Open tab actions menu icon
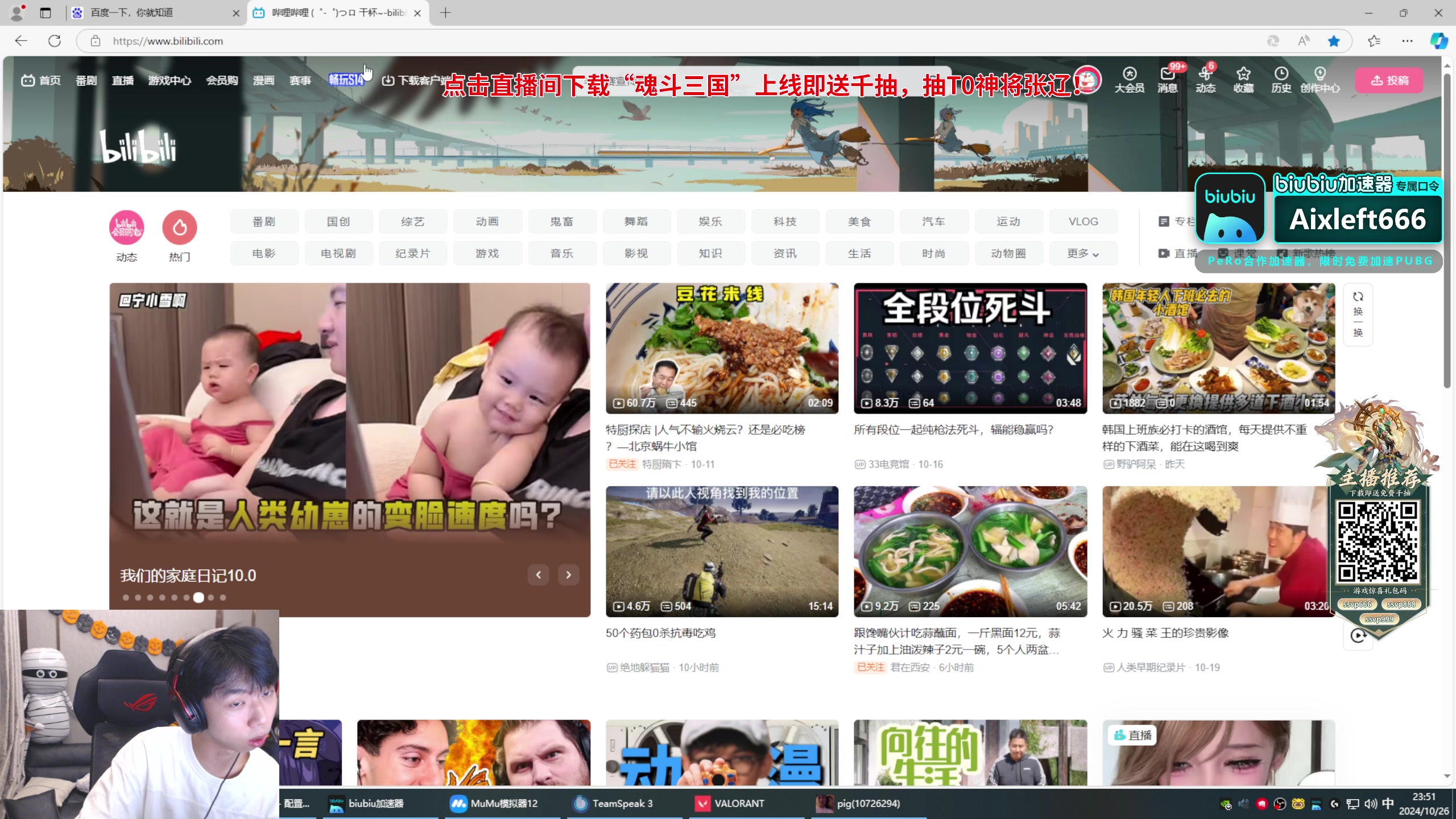 pos(45,13)
